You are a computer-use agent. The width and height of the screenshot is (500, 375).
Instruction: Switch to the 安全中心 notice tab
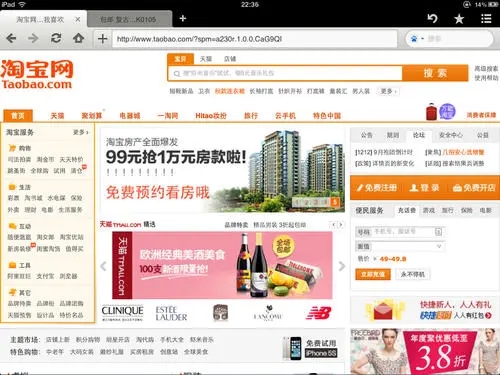tap(451, 135)
